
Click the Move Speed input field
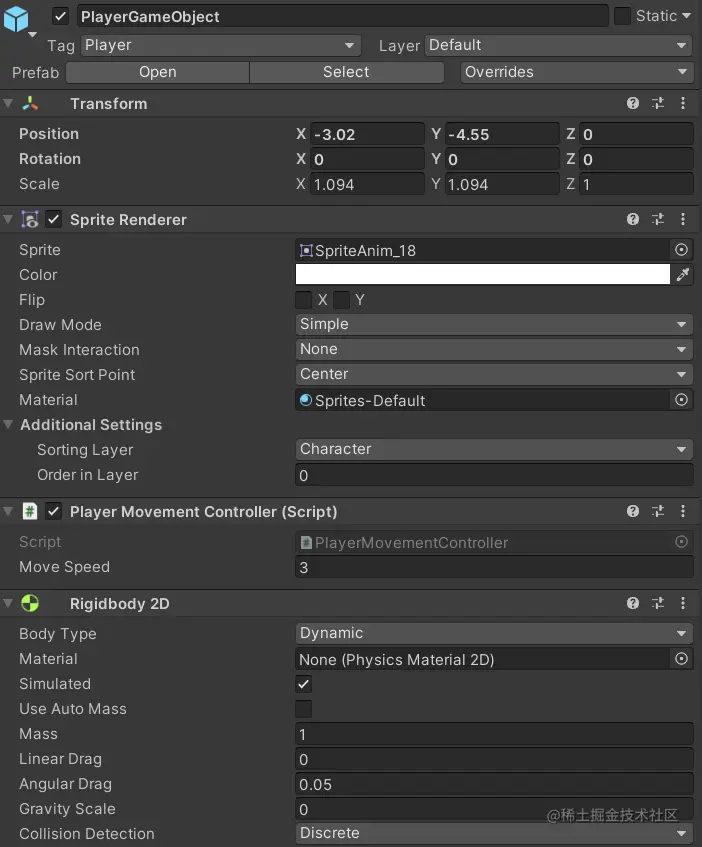pos(494,567)
